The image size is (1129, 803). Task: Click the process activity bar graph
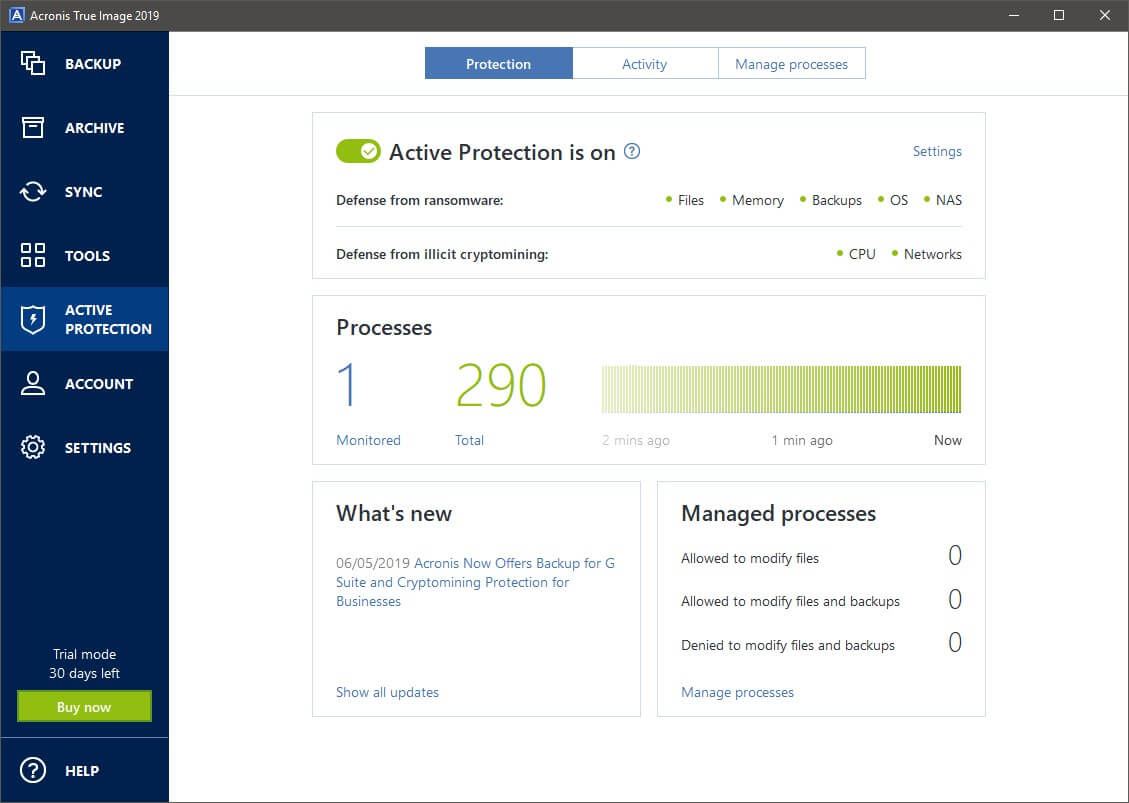781,389
